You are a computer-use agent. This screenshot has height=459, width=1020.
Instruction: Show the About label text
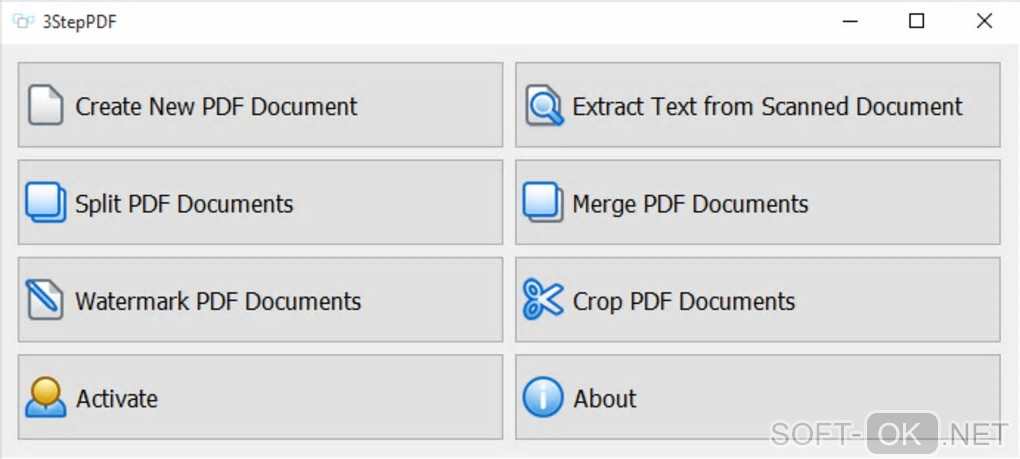click(605, 398)
